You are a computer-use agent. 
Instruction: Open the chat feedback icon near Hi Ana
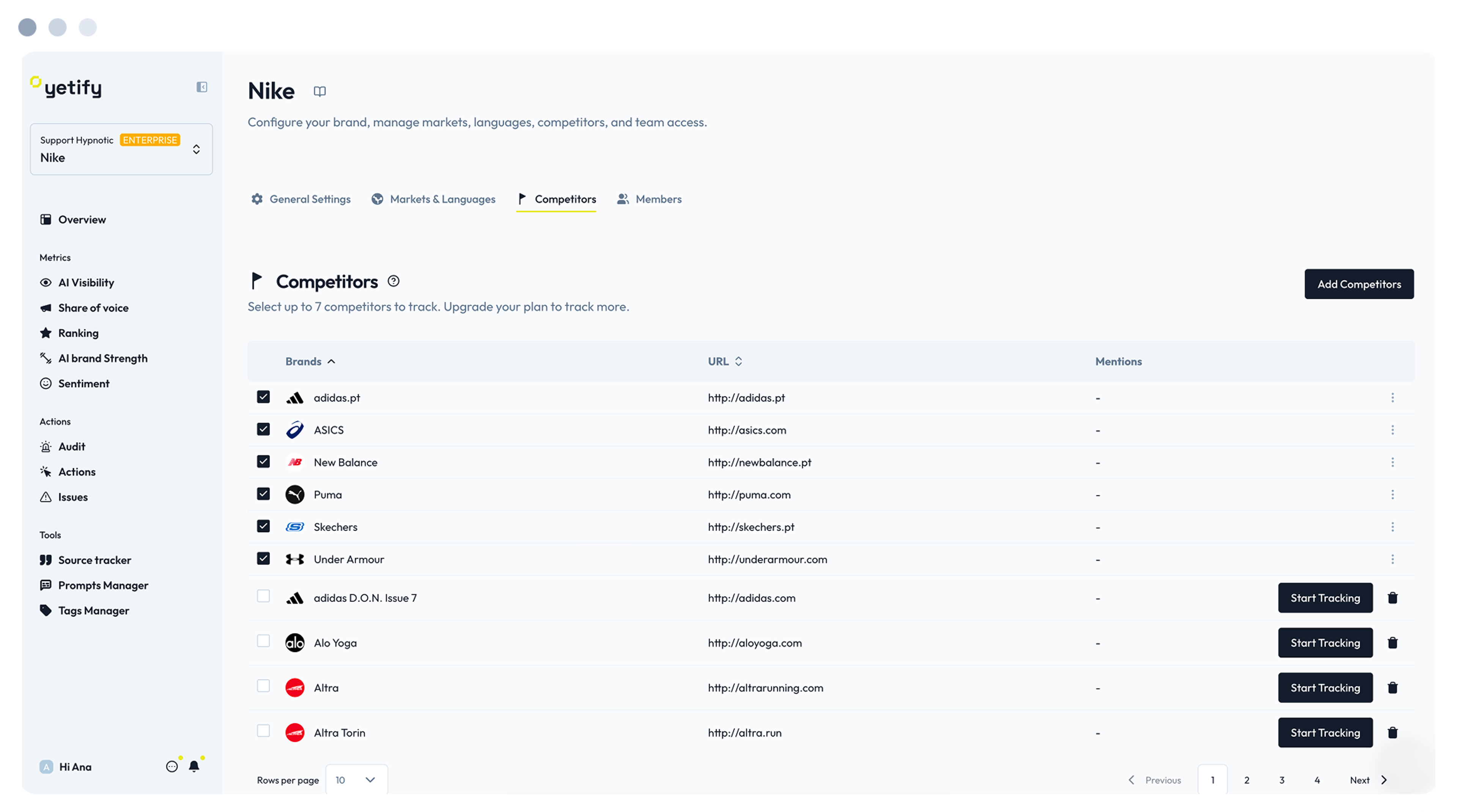(172, 766)
